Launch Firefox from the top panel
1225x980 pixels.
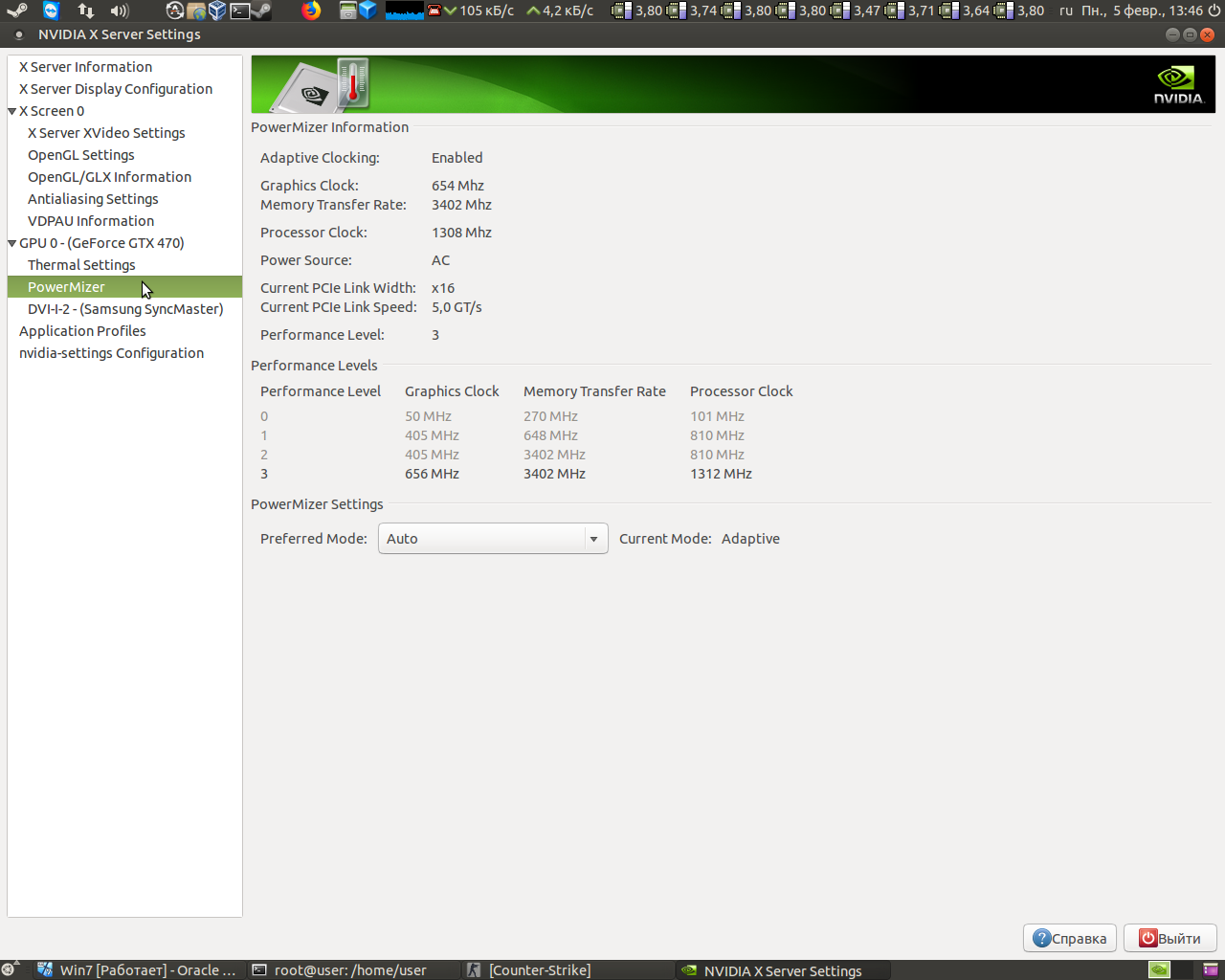[311, 11]
